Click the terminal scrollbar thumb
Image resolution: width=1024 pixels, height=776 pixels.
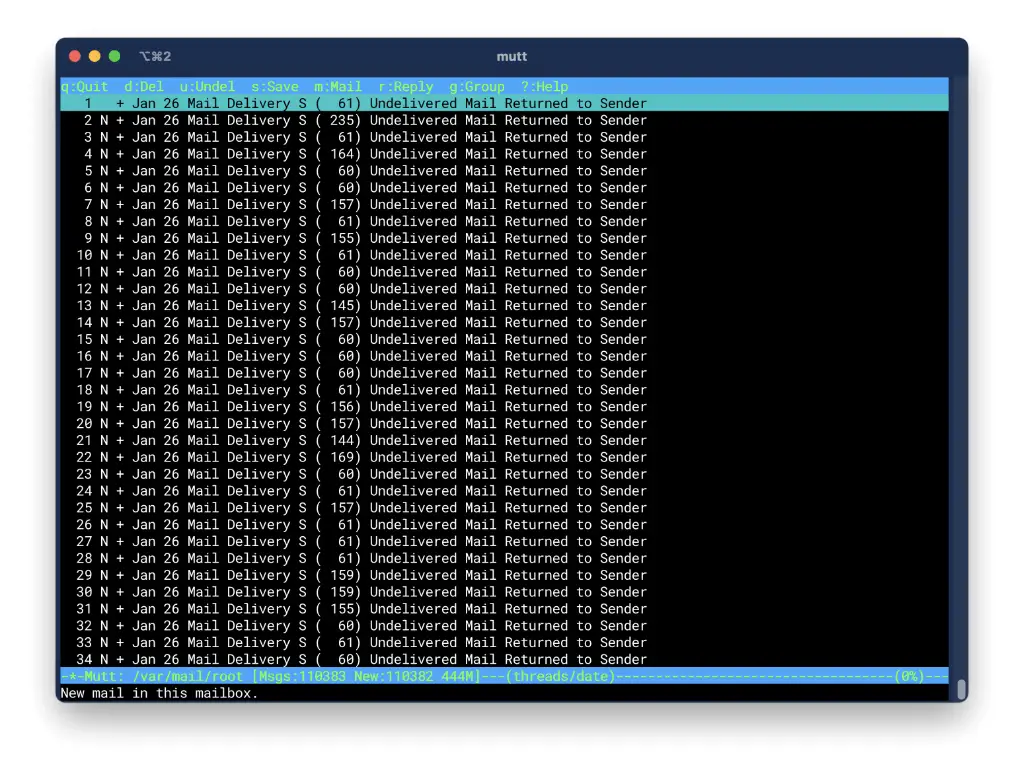[x=961, y=689]
